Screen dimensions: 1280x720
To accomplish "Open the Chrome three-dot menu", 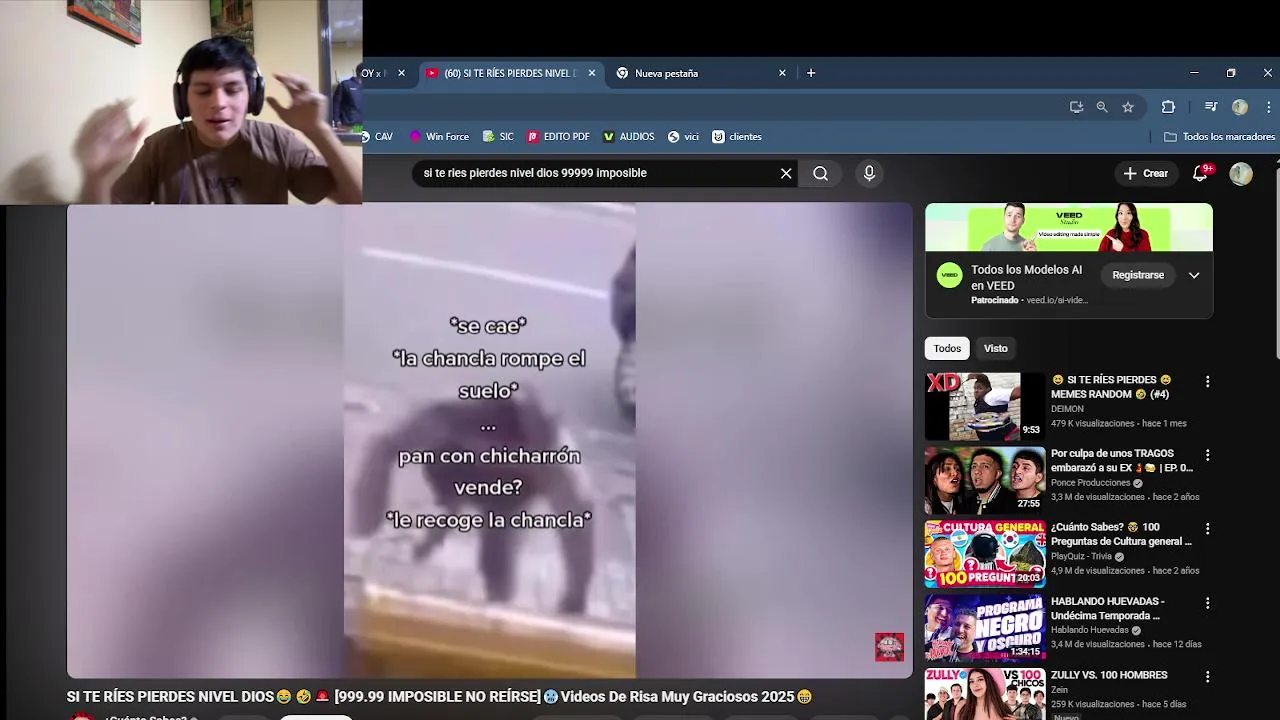I will click(x=1269, y=107).
